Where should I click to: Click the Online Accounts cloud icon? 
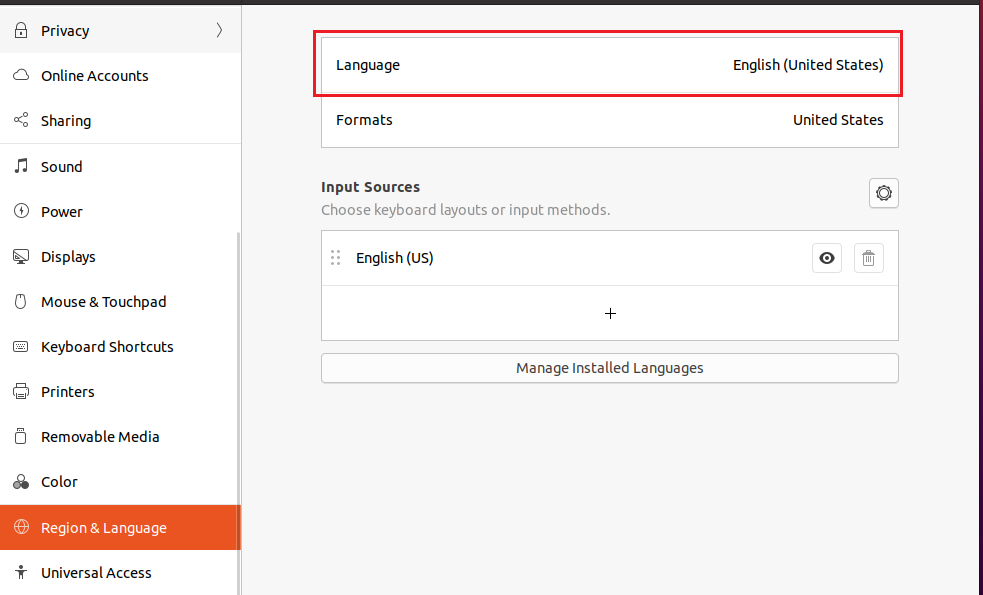pos(20,76)
